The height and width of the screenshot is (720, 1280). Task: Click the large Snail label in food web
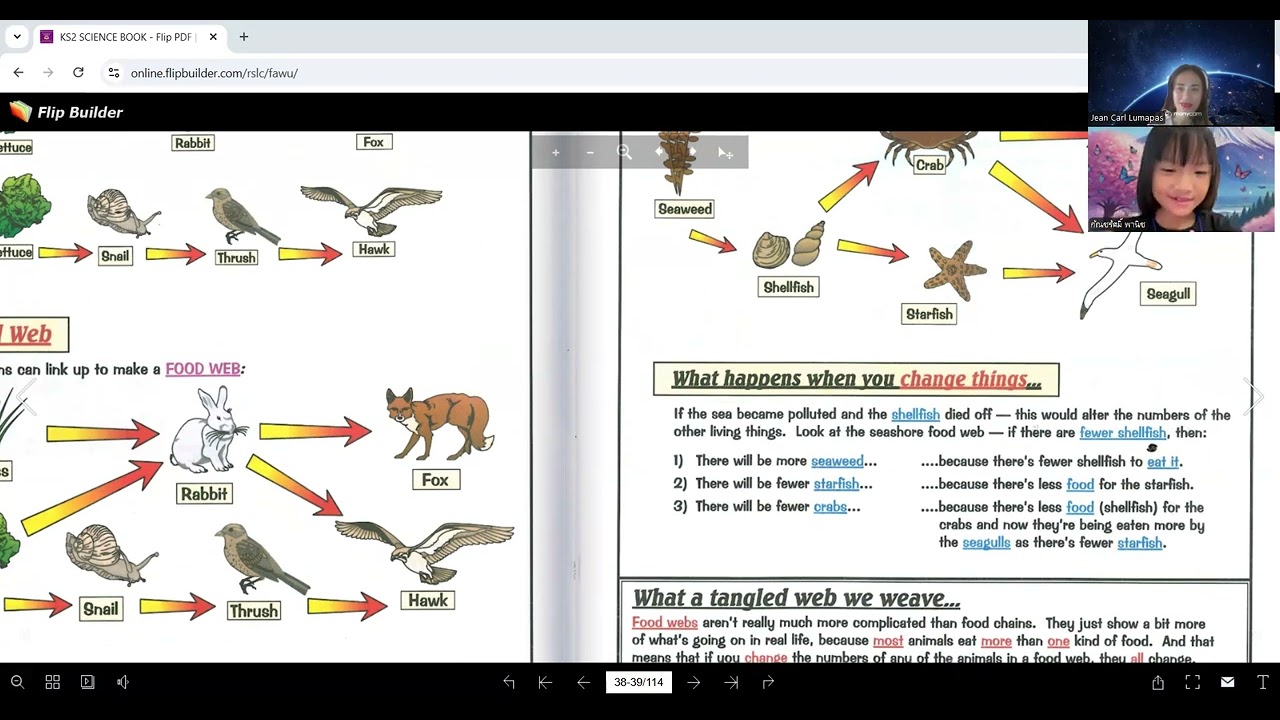100,609
